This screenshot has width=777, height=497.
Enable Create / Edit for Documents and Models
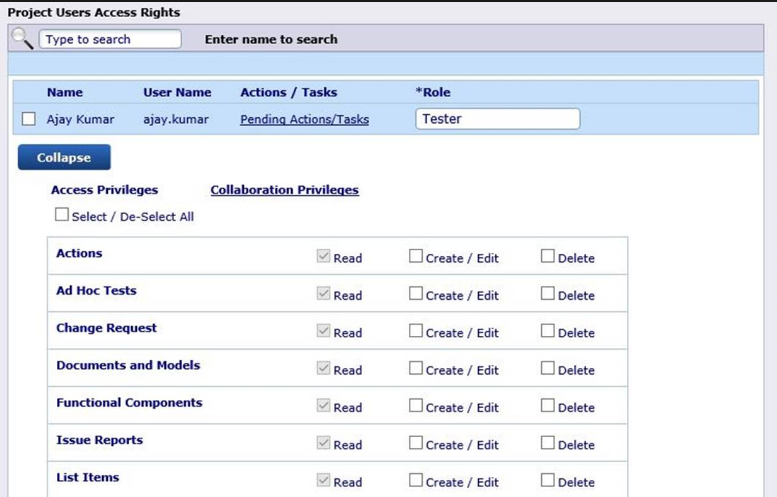(x=416, y=368)
